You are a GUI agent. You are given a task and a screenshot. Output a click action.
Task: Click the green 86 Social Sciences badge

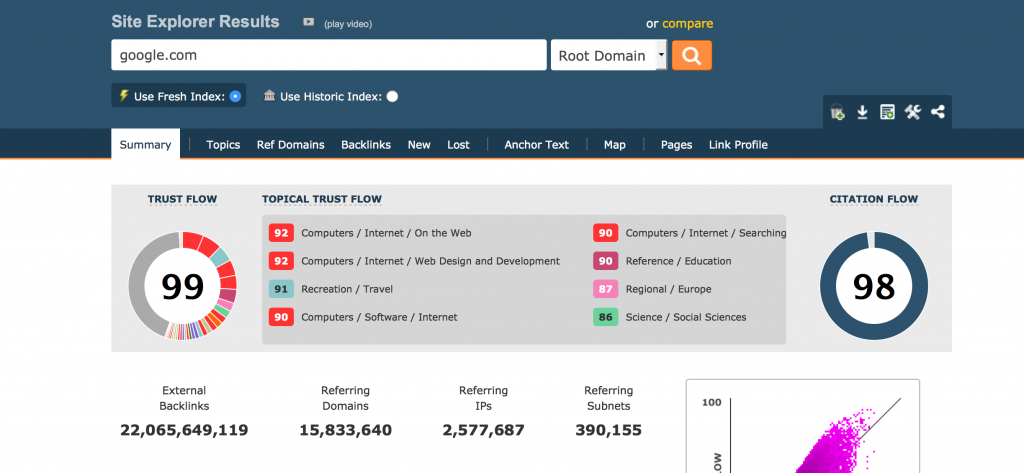pos(605,317)
